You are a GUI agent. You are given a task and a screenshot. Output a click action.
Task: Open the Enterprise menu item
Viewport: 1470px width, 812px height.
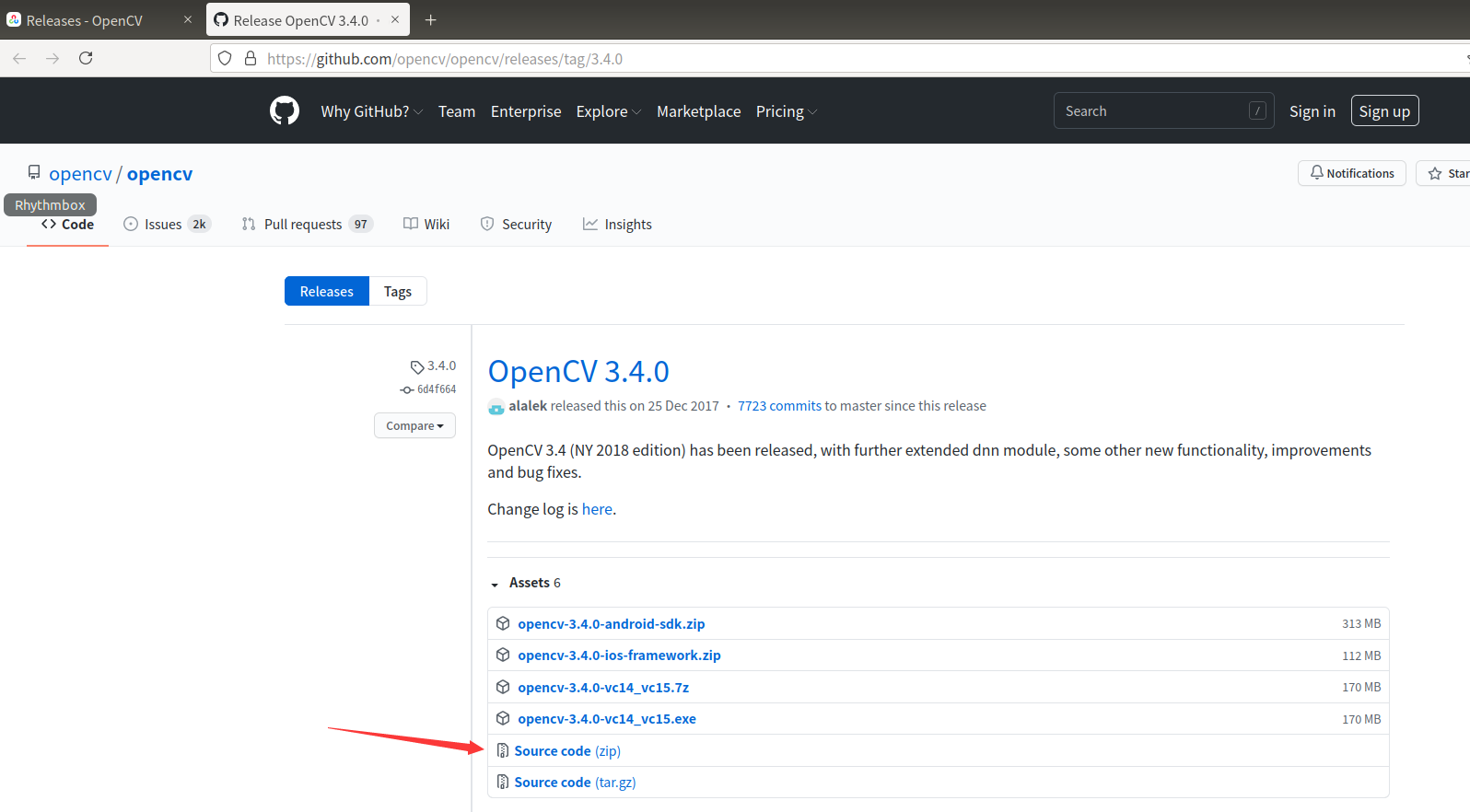pyautogui.click(x=526, y=111)
